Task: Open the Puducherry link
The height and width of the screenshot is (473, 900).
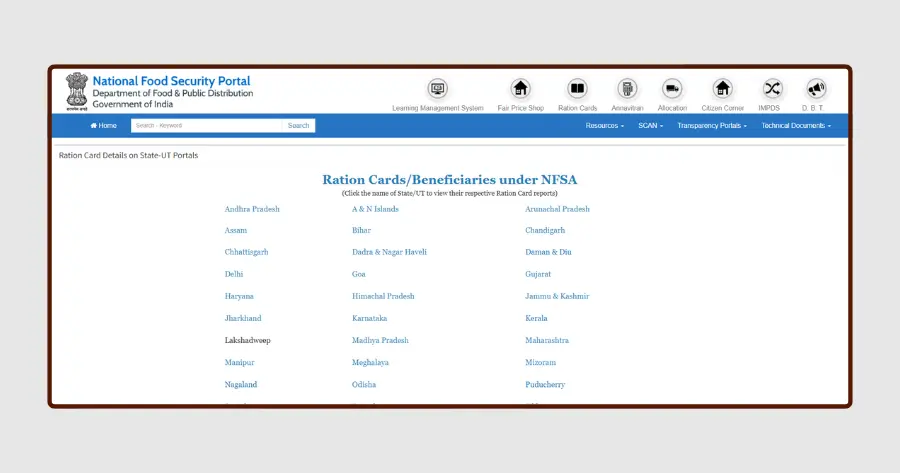Action: tap(545, 385)
